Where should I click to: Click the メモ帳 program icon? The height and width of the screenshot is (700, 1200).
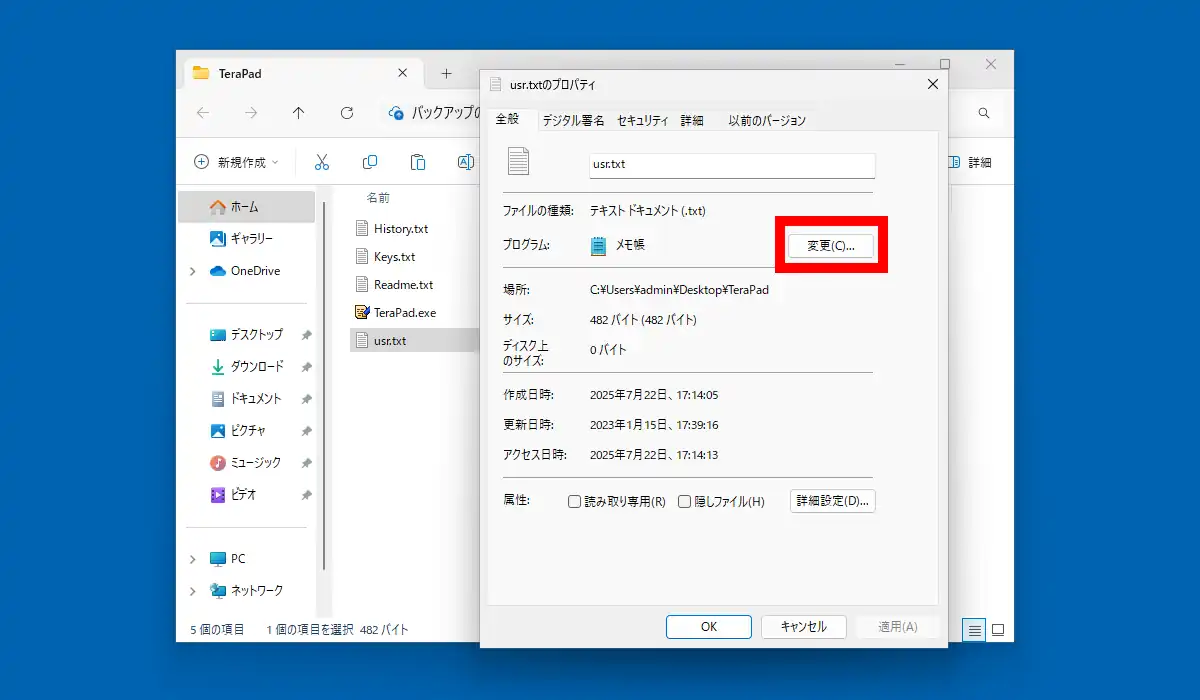pyautogui.click(x=599, y=245)
